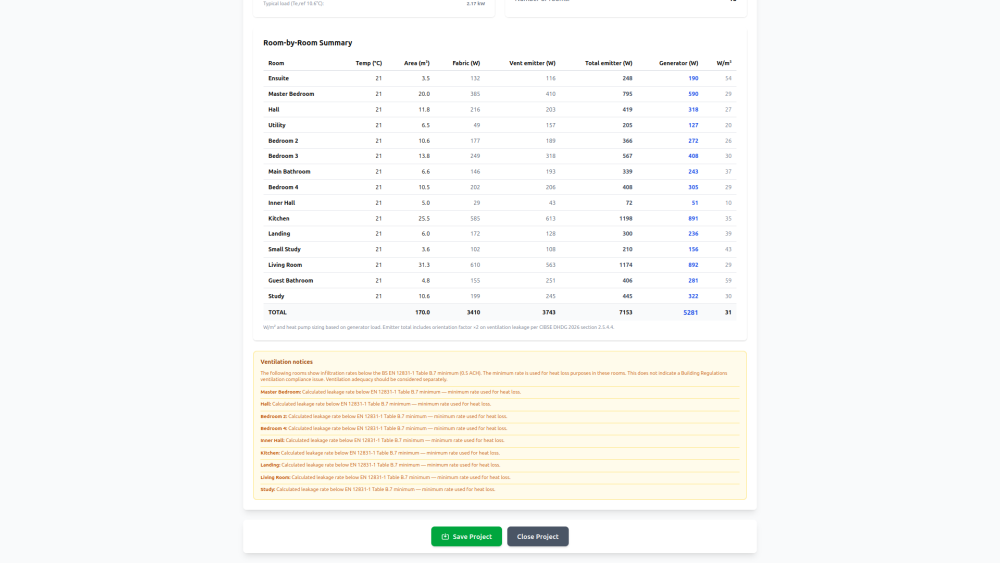Click the Close Project button
This screenshot has width=1000, height=563.
pyautogui.click(x=537, y=536)
